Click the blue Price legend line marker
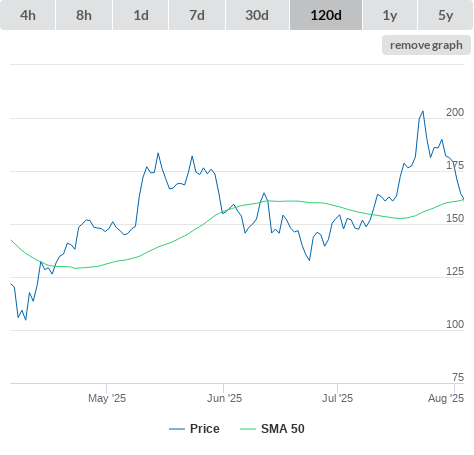 click(177, 429)
